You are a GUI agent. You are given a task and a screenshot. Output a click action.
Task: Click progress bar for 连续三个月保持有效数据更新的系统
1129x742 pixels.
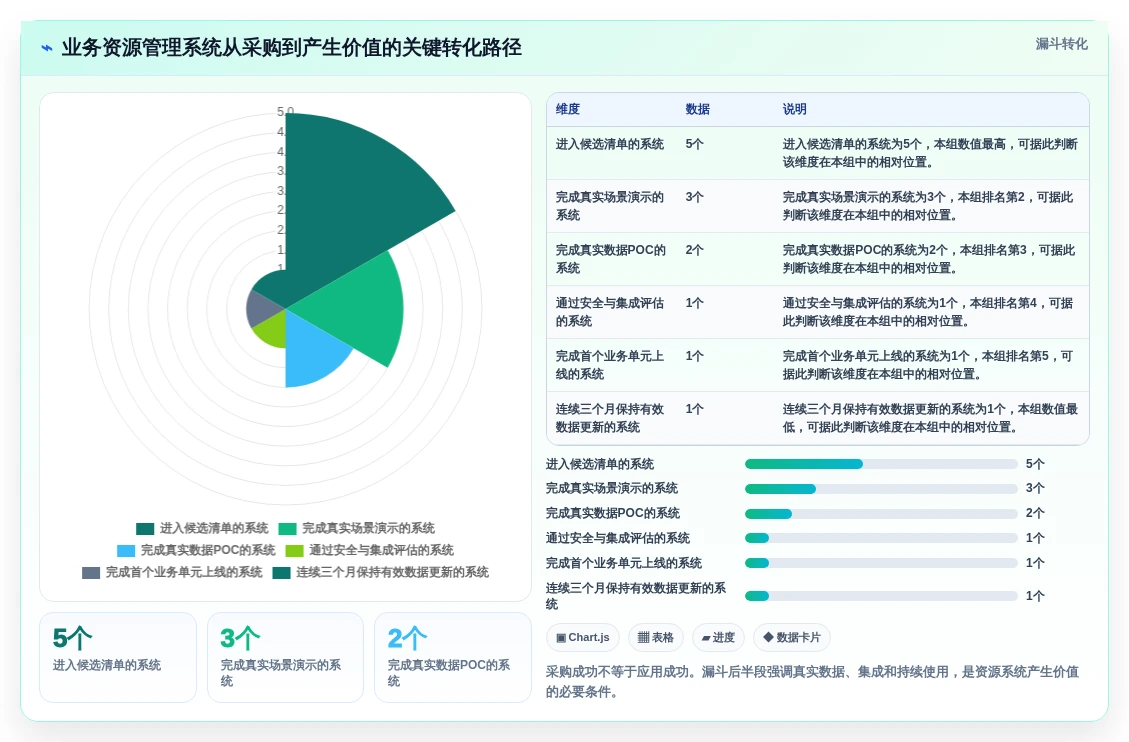[881, 596]
